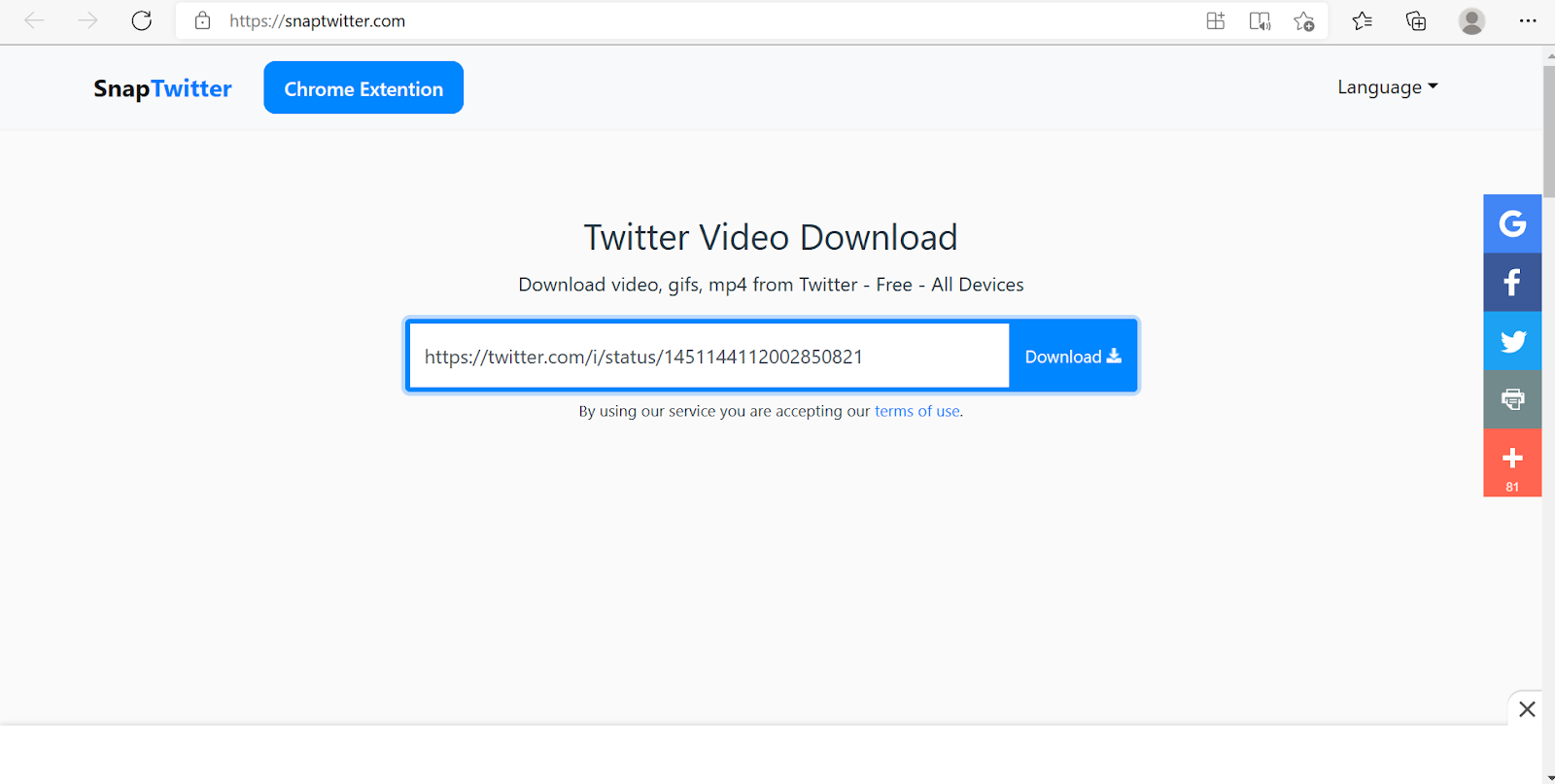Click the address bar URL
This screenshot has height=784, width=1555.
317,20
